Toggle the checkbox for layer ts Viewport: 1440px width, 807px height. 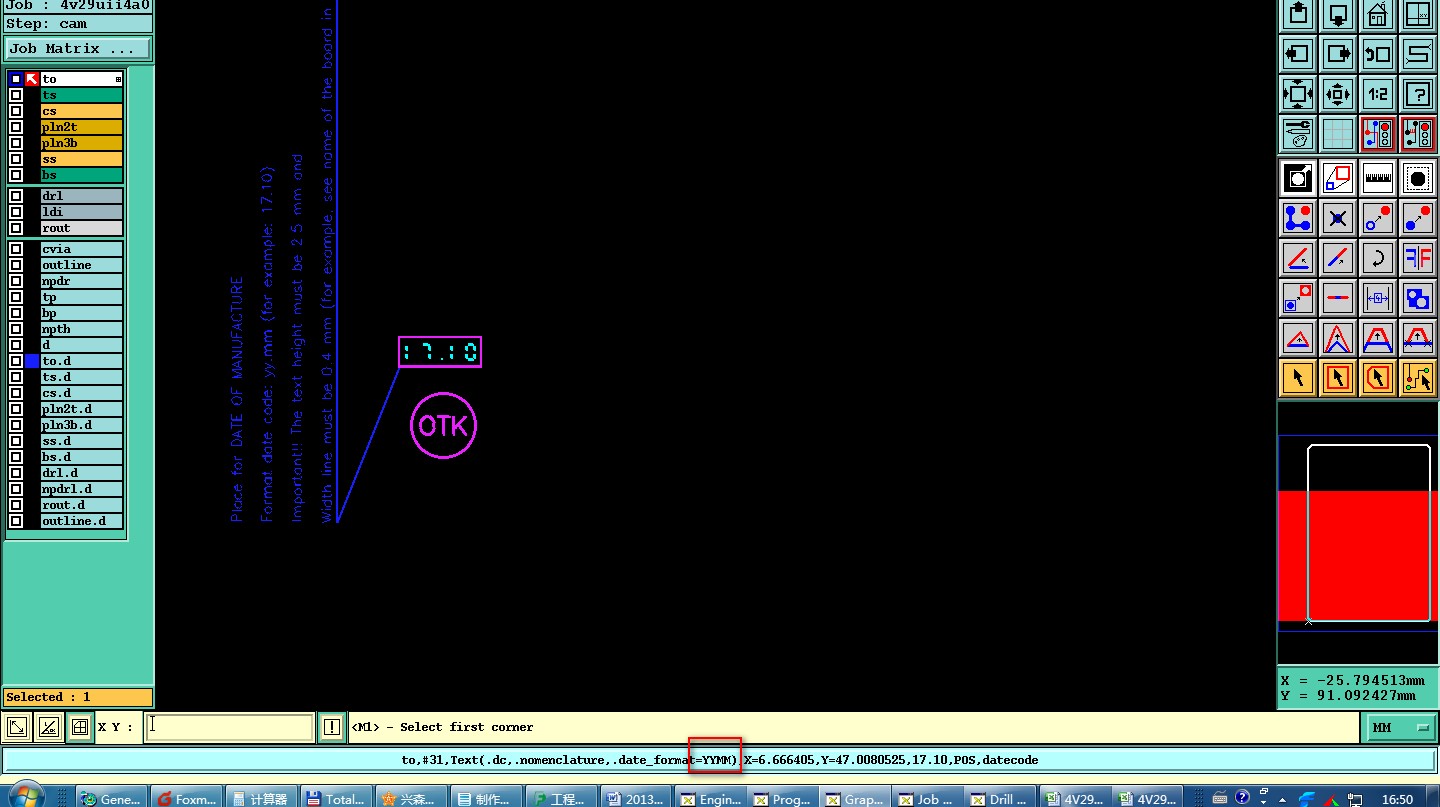[x=16, y=95]
